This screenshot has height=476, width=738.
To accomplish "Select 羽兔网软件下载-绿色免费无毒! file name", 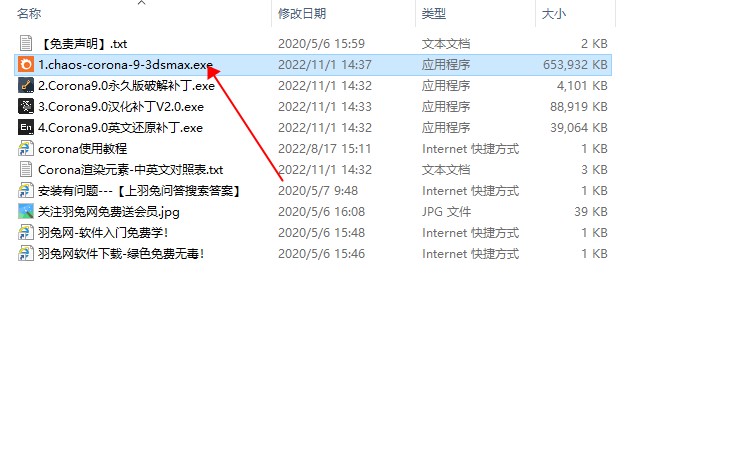I will [x=121, y=254].
